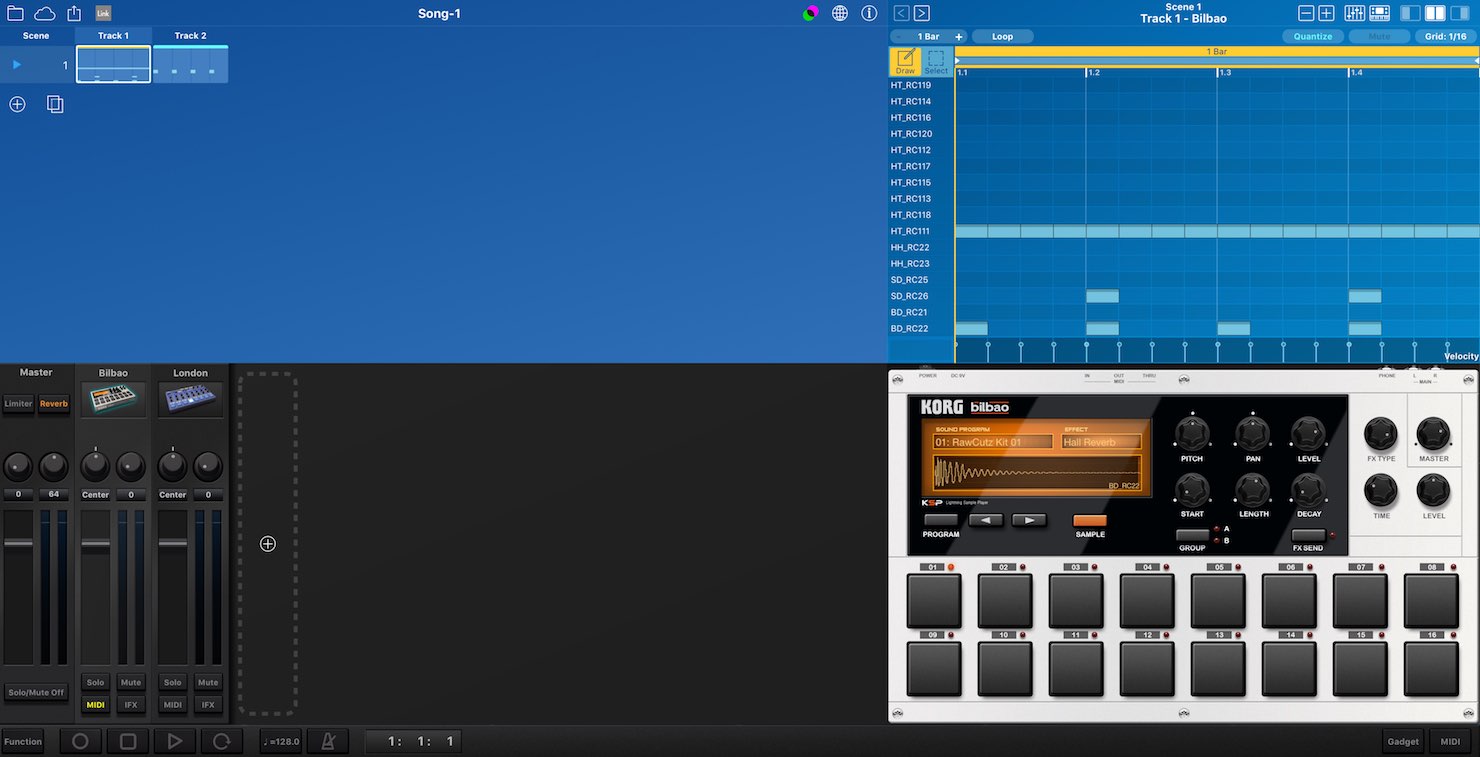Switch to left-panel layout icon
The width and height of the screenshot is (1480, 757).
tap(1410, 13)
